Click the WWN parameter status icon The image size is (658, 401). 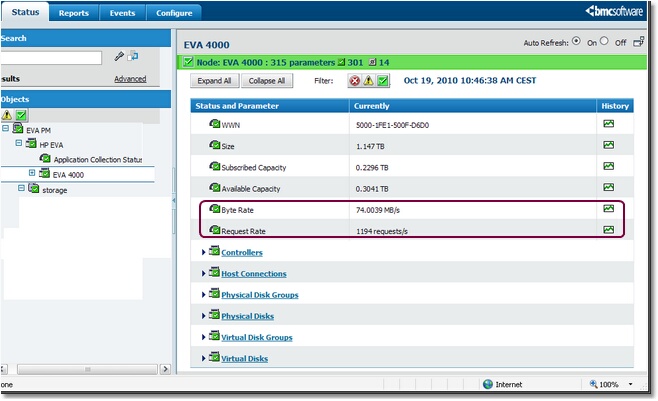point(214,124)
